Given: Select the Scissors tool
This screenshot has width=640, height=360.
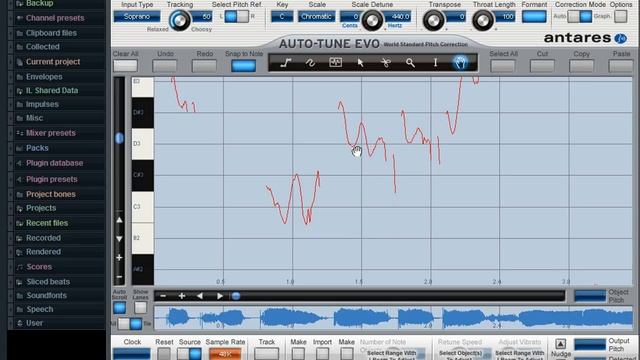Looking at the screenshot, I should [386, 63].
